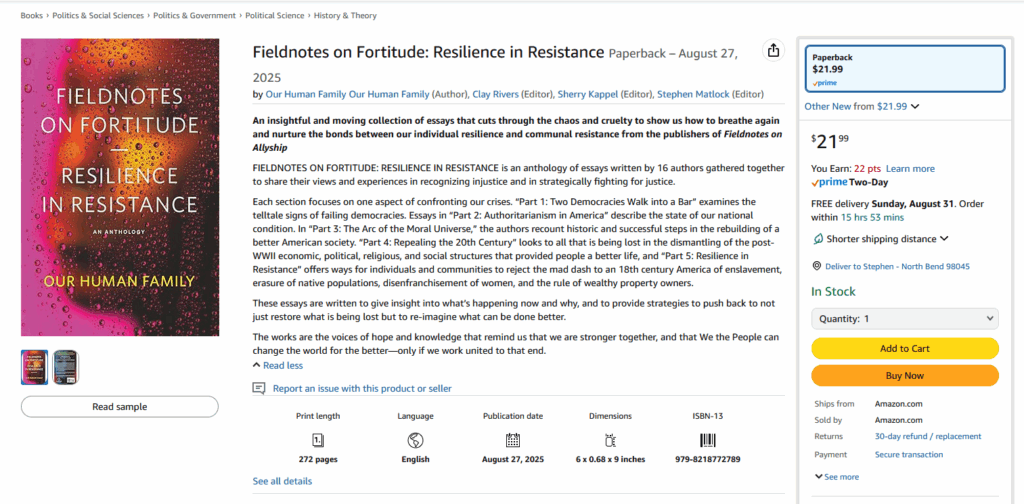Click the dimensions icon
1024x504 pixels.
pos(610,440)
